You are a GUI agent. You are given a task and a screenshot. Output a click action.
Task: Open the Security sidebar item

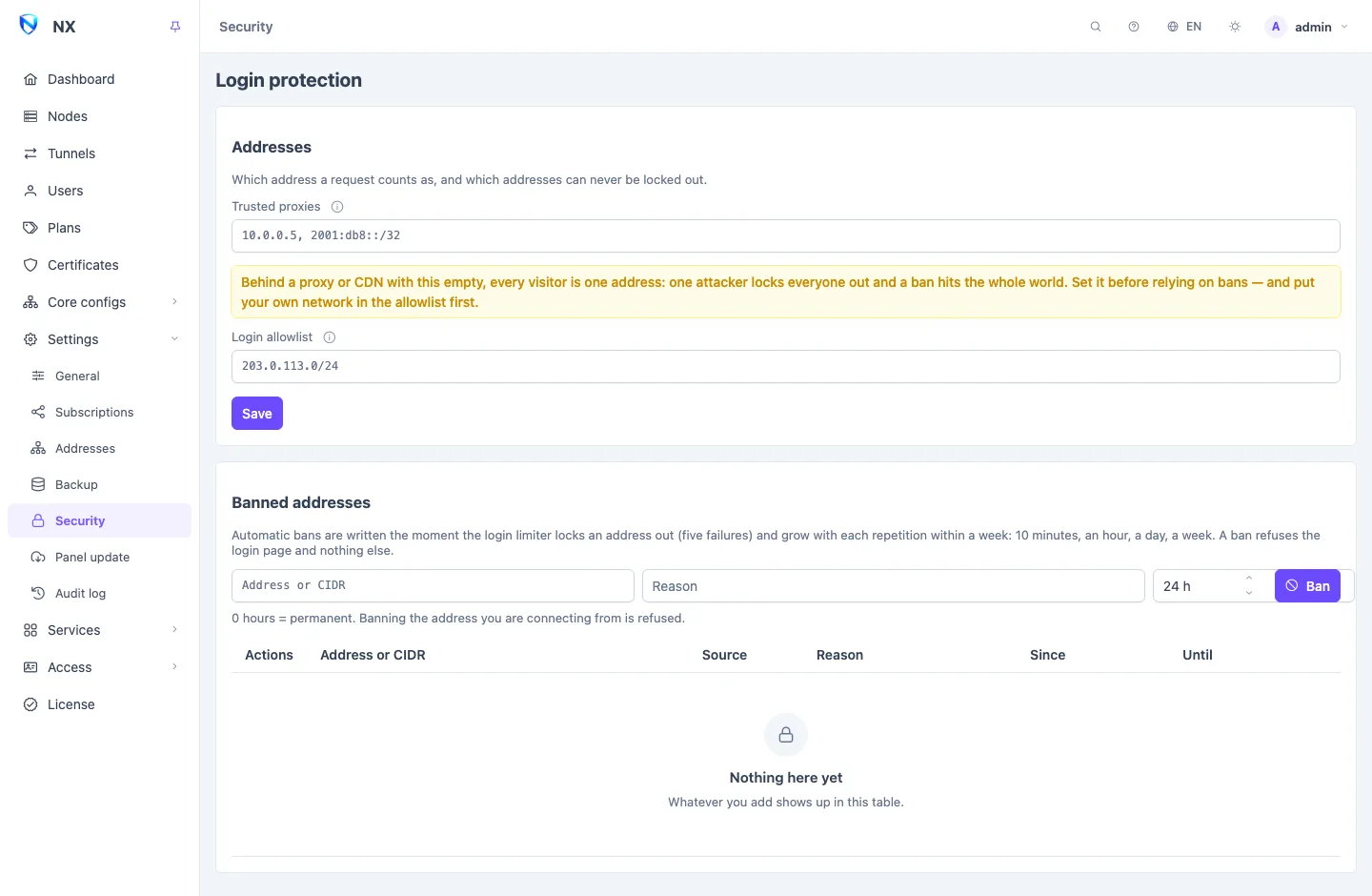click(x=99, y=520)
